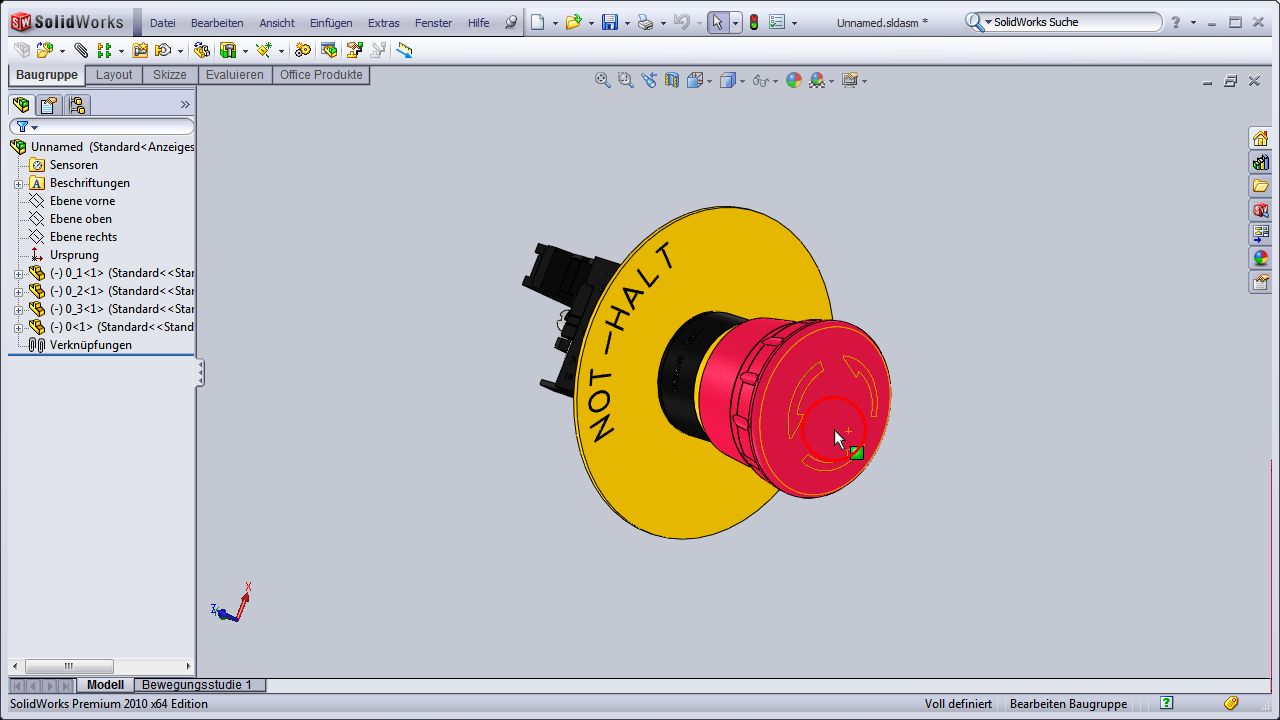The image size is (1280, 720).
Task: Open the Design Library task pane tab
Action: (1260, 162)
